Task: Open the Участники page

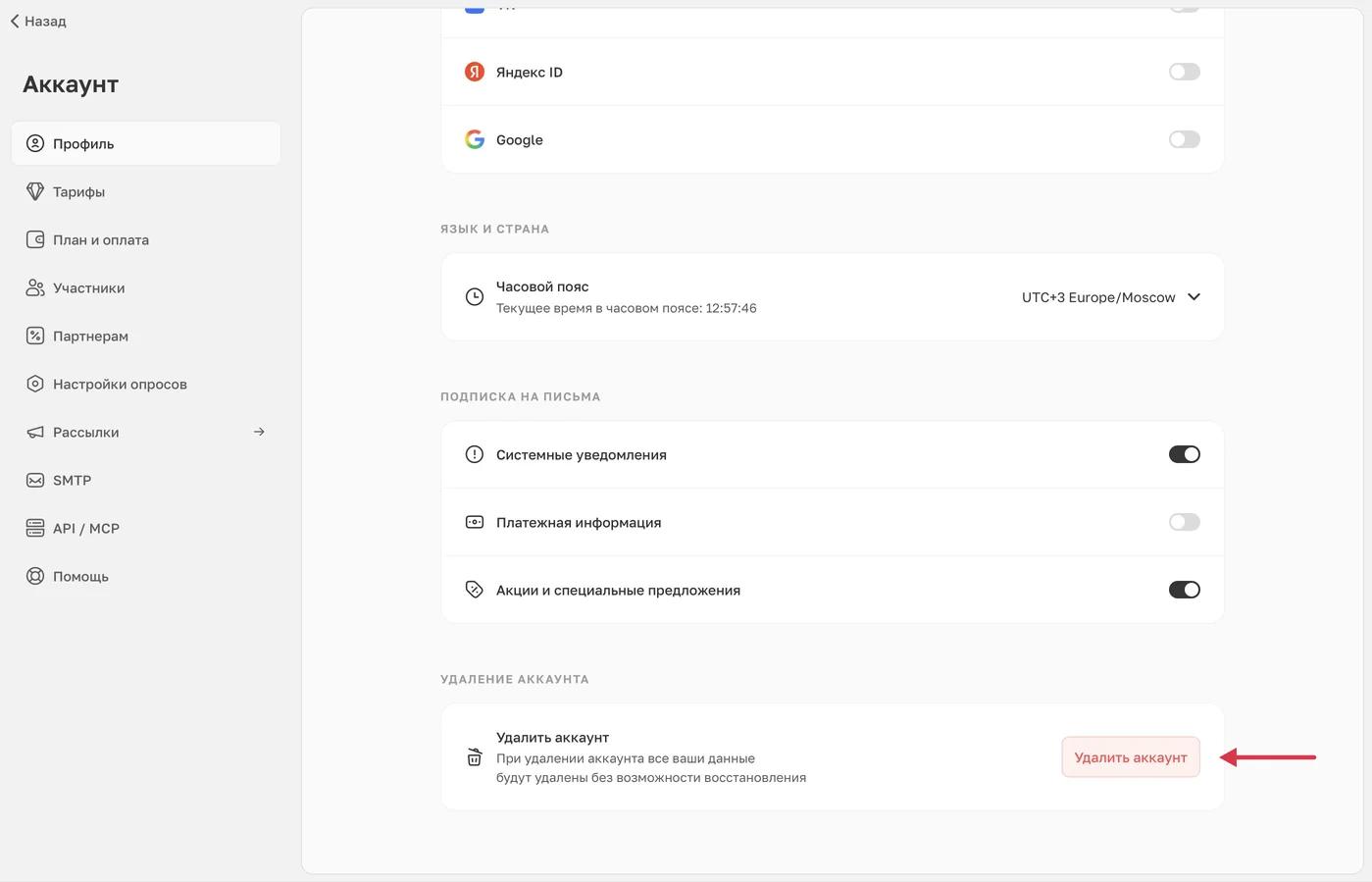Action: (146, 287)
